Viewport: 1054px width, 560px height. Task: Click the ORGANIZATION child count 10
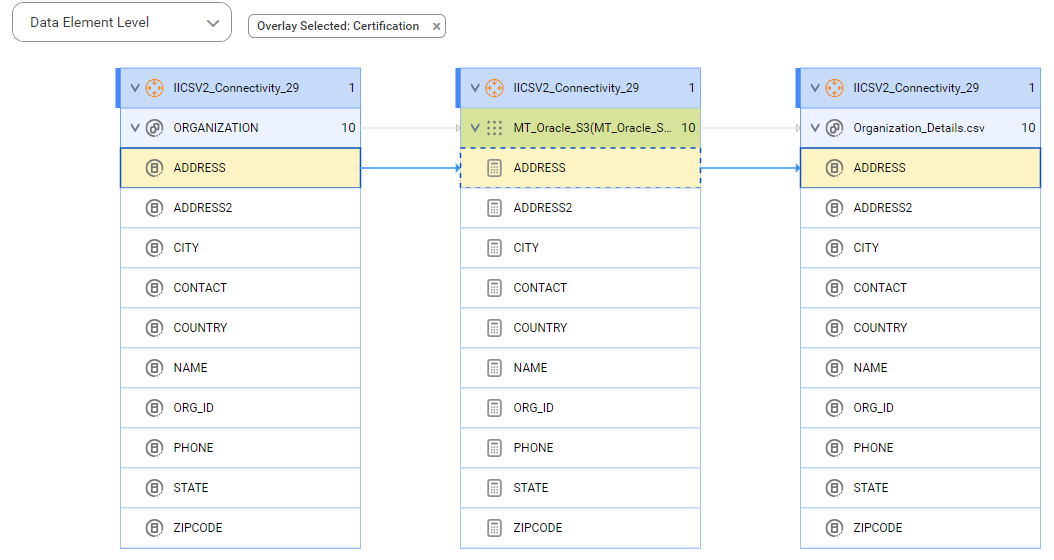348,128
